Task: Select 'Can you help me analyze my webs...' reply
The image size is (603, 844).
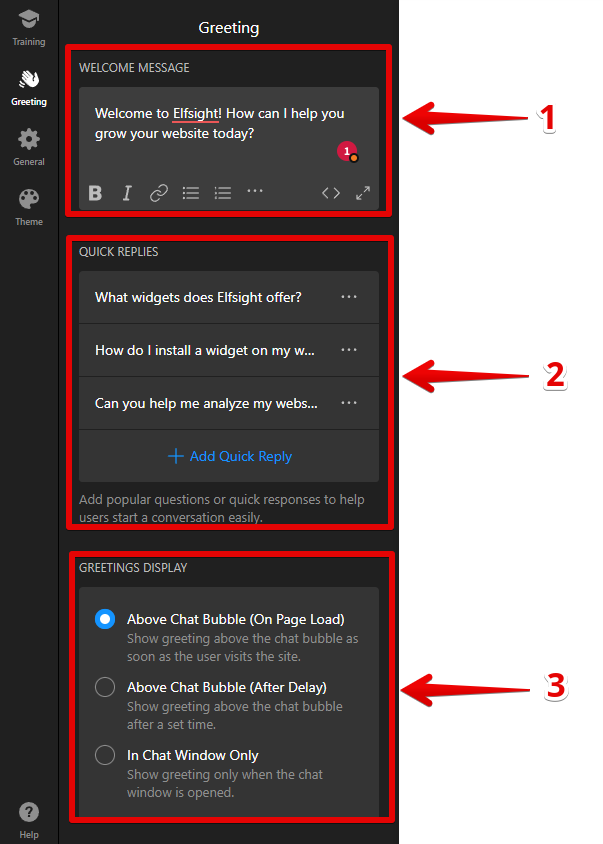Action: [x=229, y=403]
